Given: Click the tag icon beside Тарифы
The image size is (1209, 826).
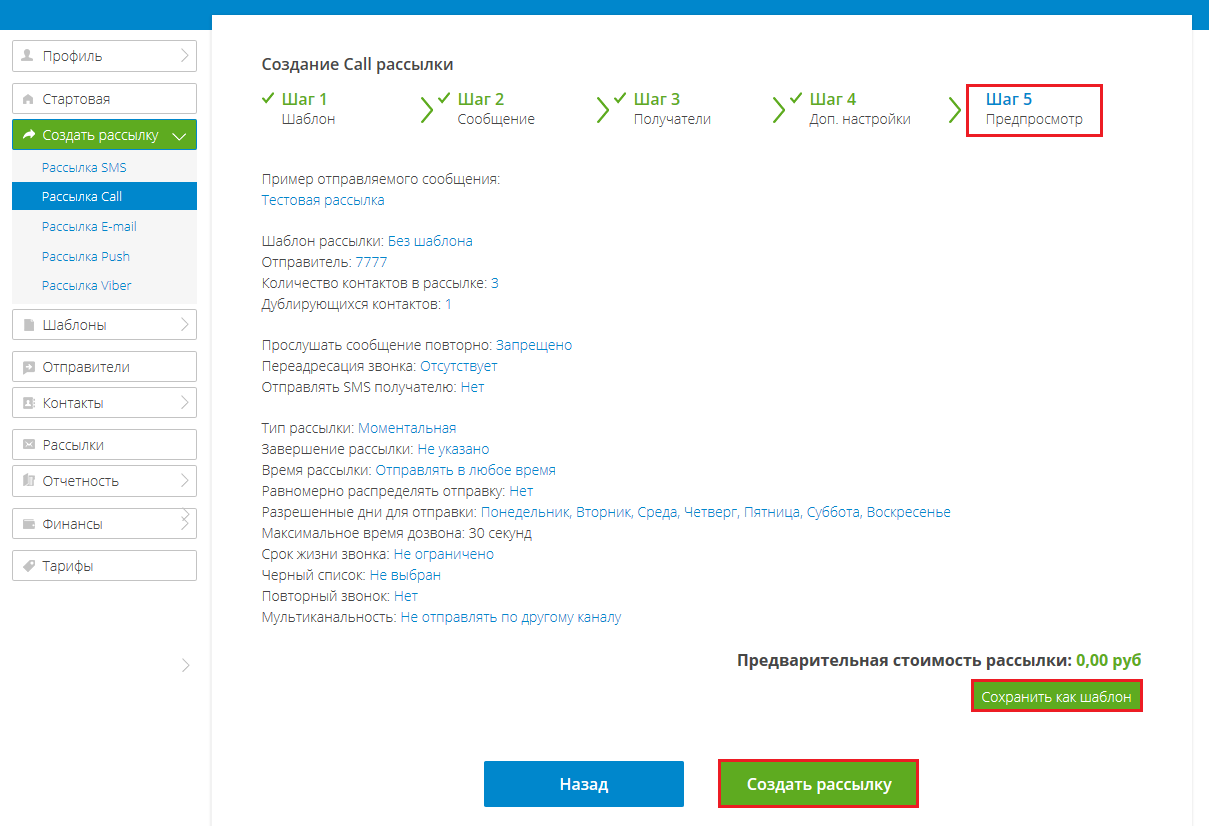Looking at the screenshot, I should tap(28, 566).
